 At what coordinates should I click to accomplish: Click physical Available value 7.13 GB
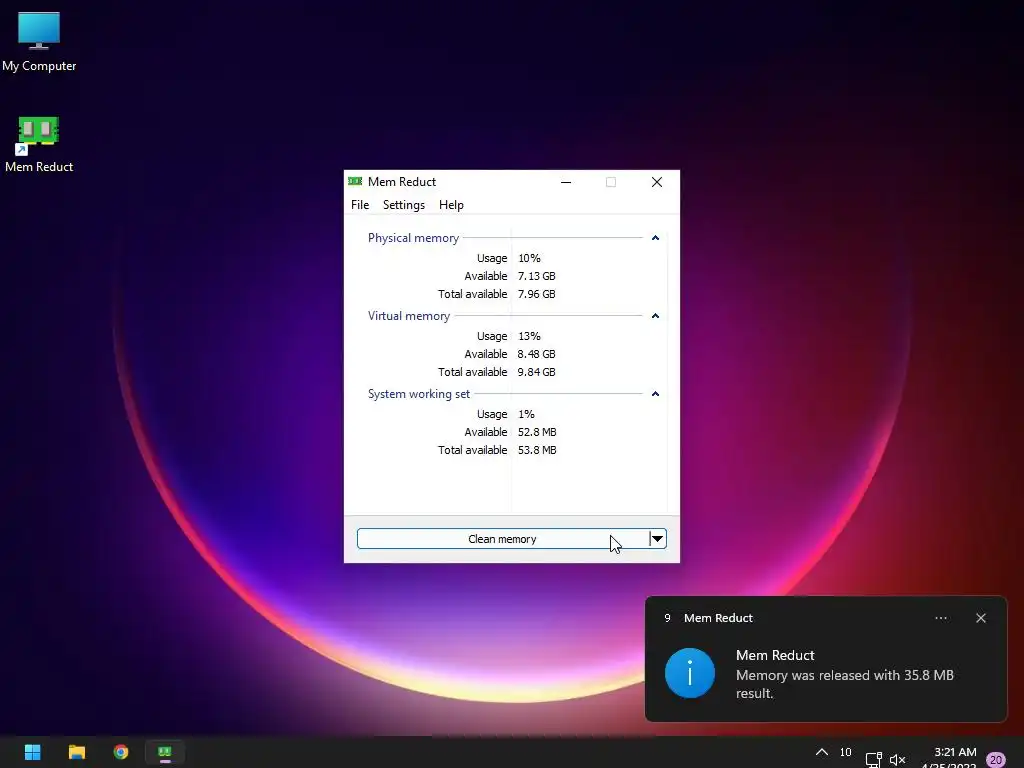pos(536,276)
